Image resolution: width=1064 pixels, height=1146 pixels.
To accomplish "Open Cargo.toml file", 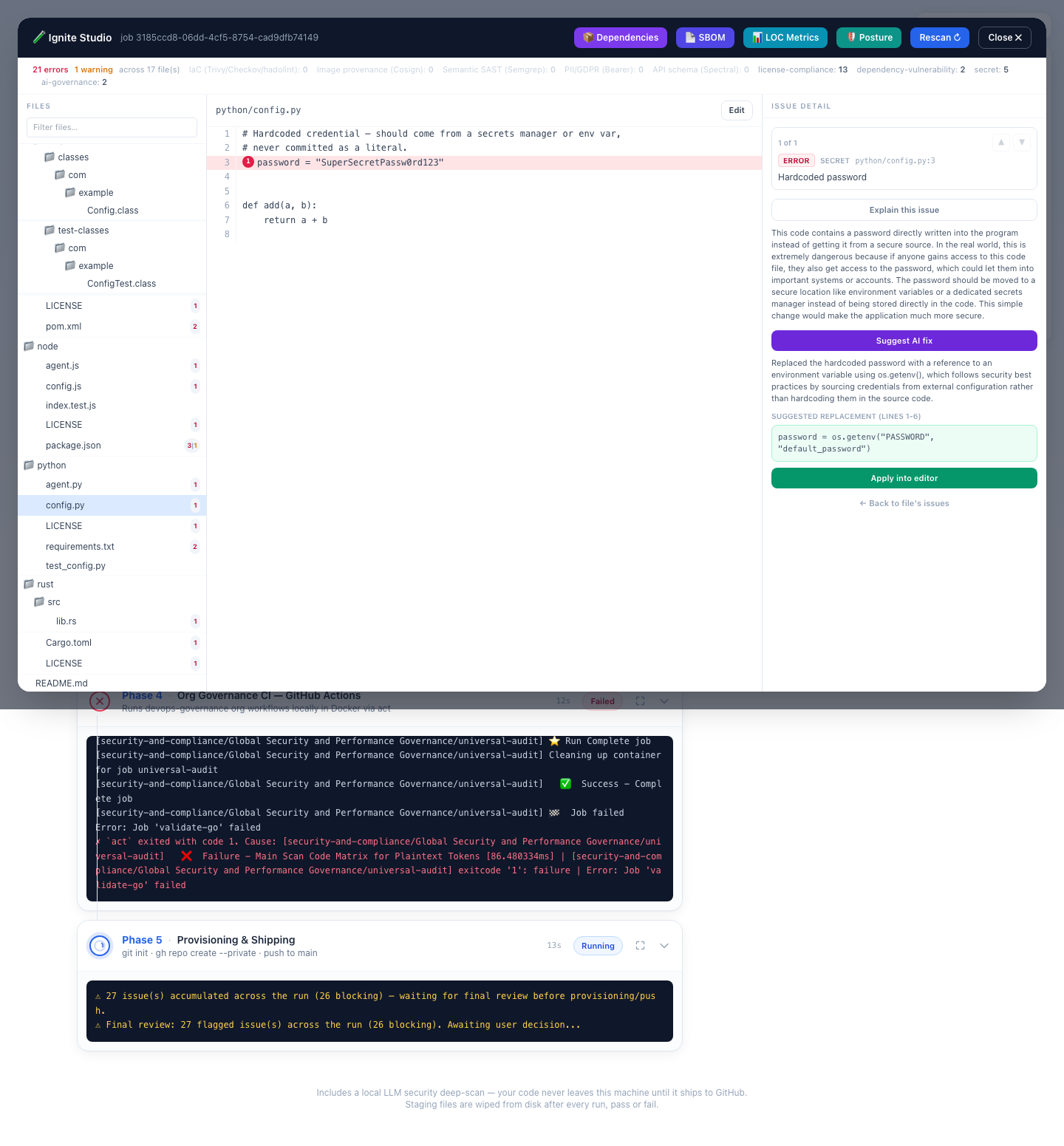I will coord(112,643).
